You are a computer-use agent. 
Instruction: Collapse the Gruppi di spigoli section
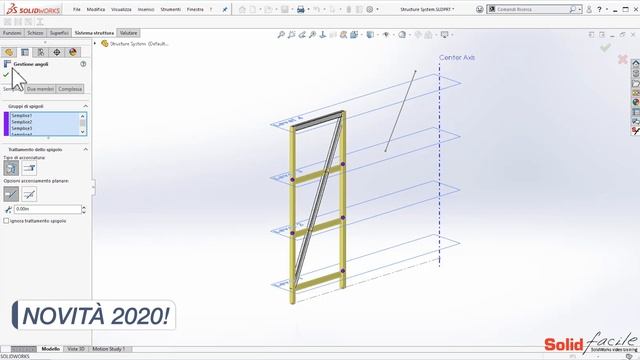pyautogui.click(x=85, y=106)
